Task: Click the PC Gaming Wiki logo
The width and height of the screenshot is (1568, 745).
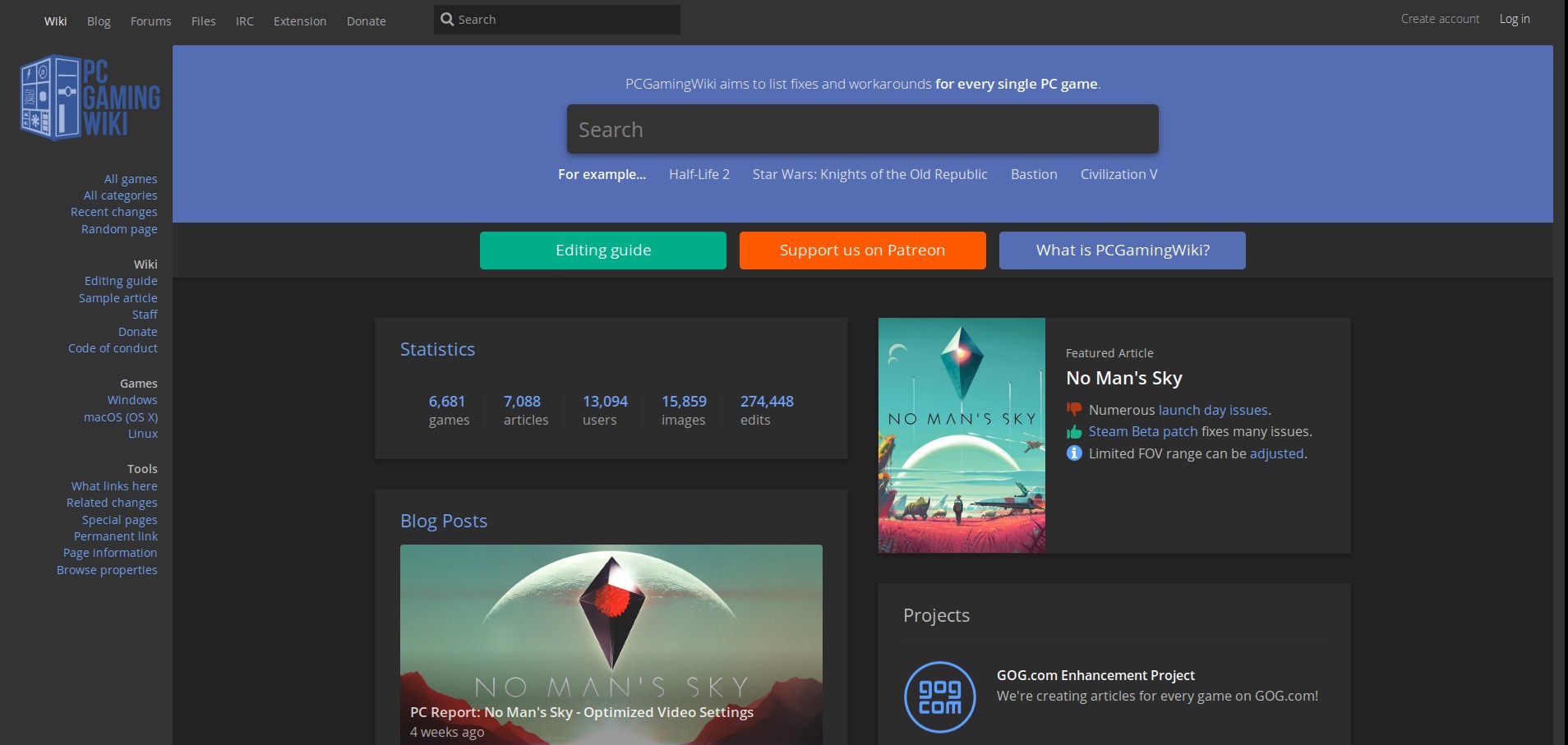Action: click(90, 98)
